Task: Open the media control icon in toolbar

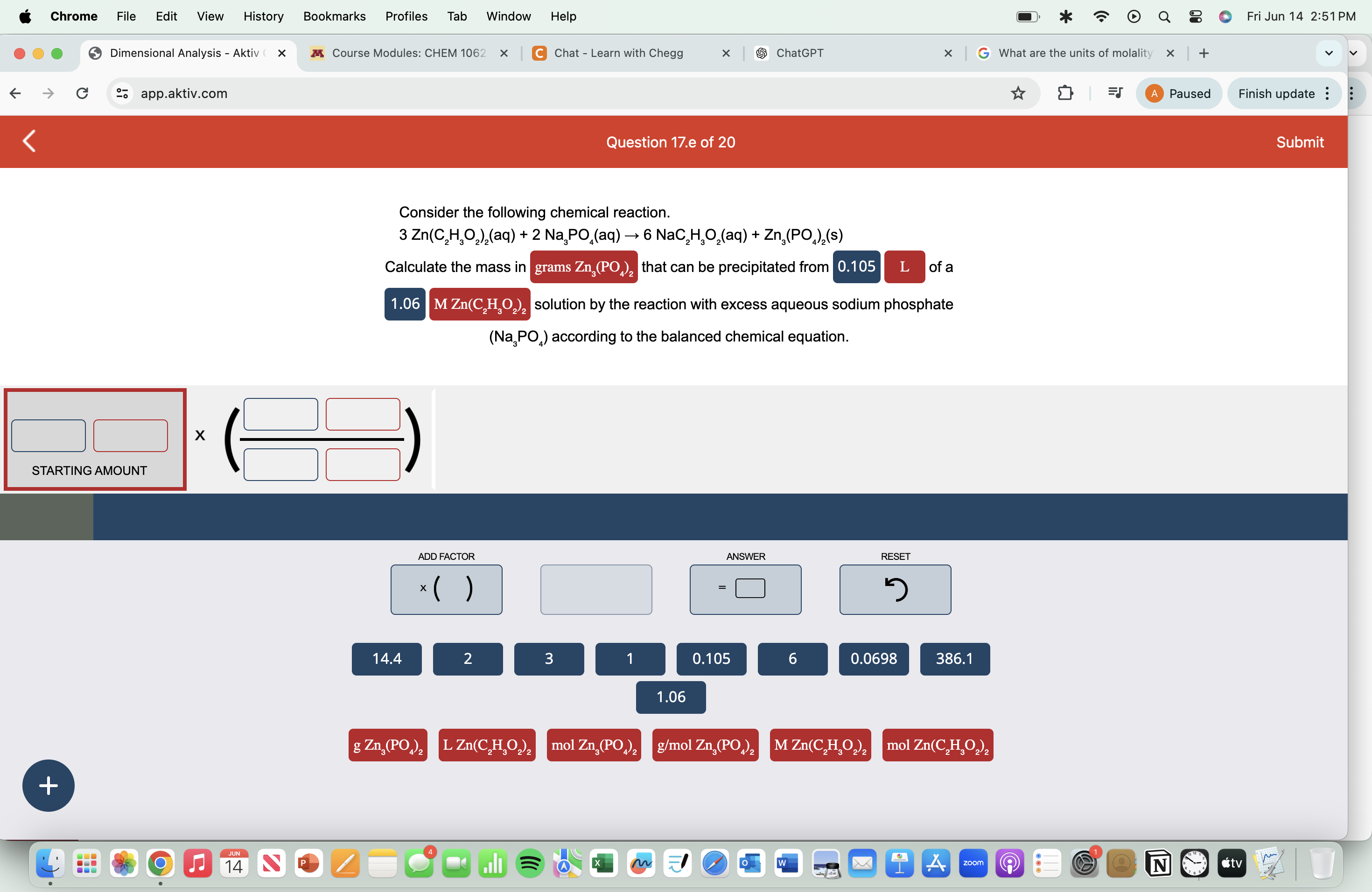Action: pos(1115,93)
